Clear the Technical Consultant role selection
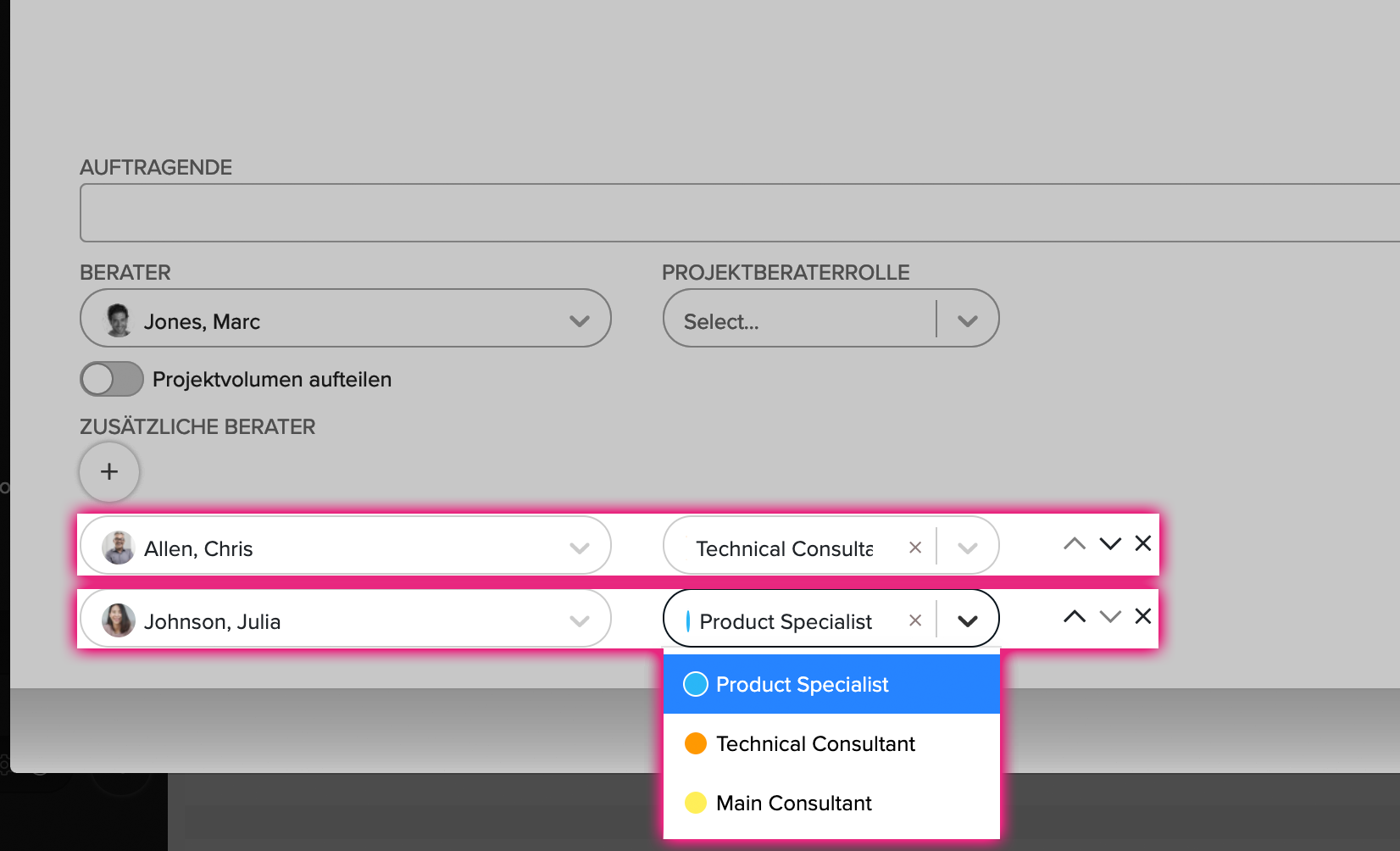The height and width of the screenshot is (851, 1400). pos(915,548)
